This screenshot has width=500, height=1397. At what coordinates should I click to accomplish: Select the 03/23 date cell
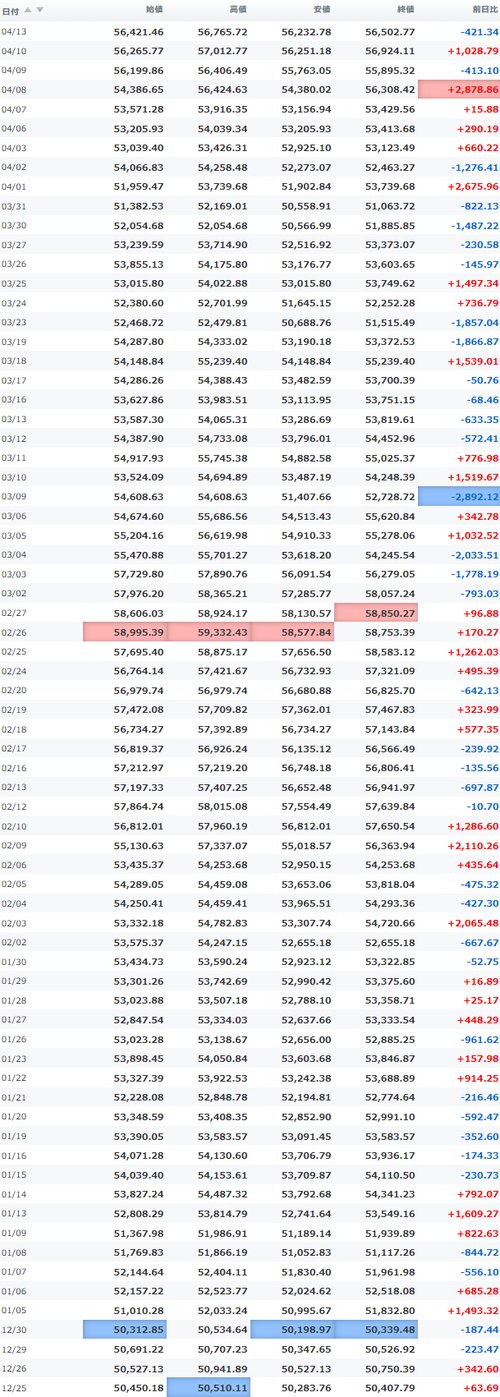point(14,322)
